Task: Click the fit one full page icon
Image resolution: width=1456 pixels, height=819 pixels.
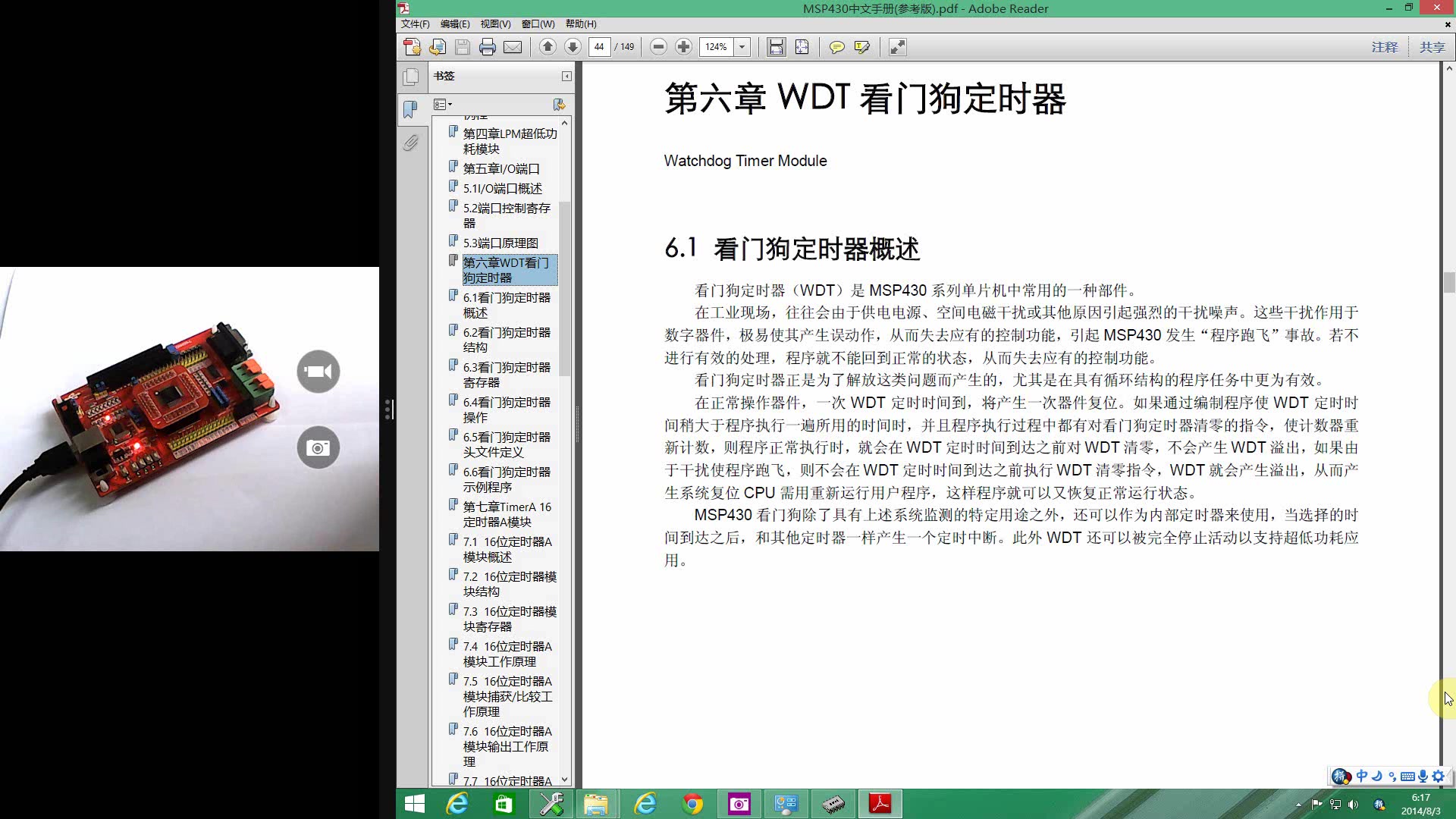Action: click(x=802, y=47)
